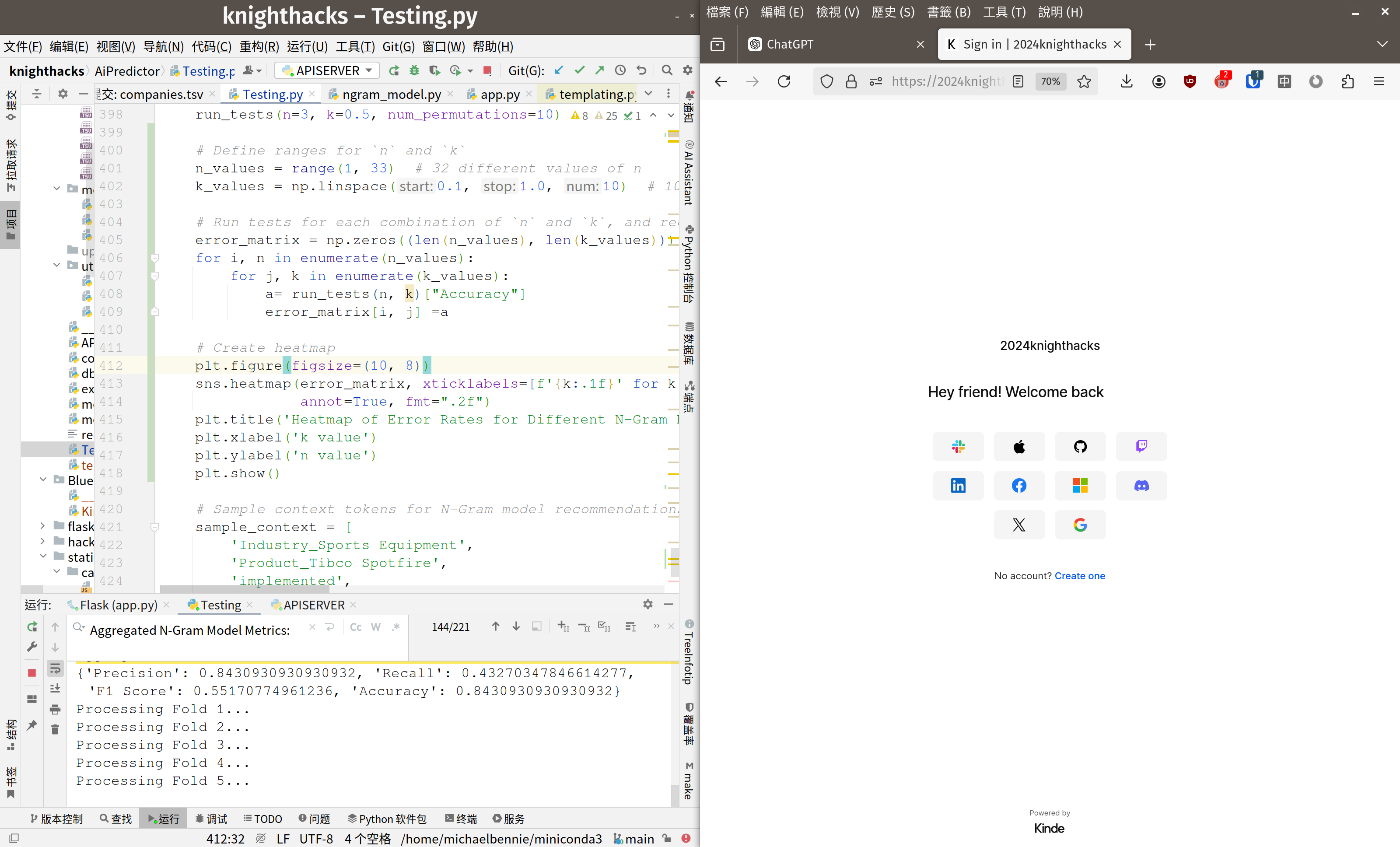
Task: Open the Firefox downloads icon
Action: (x=1126, y=81)
